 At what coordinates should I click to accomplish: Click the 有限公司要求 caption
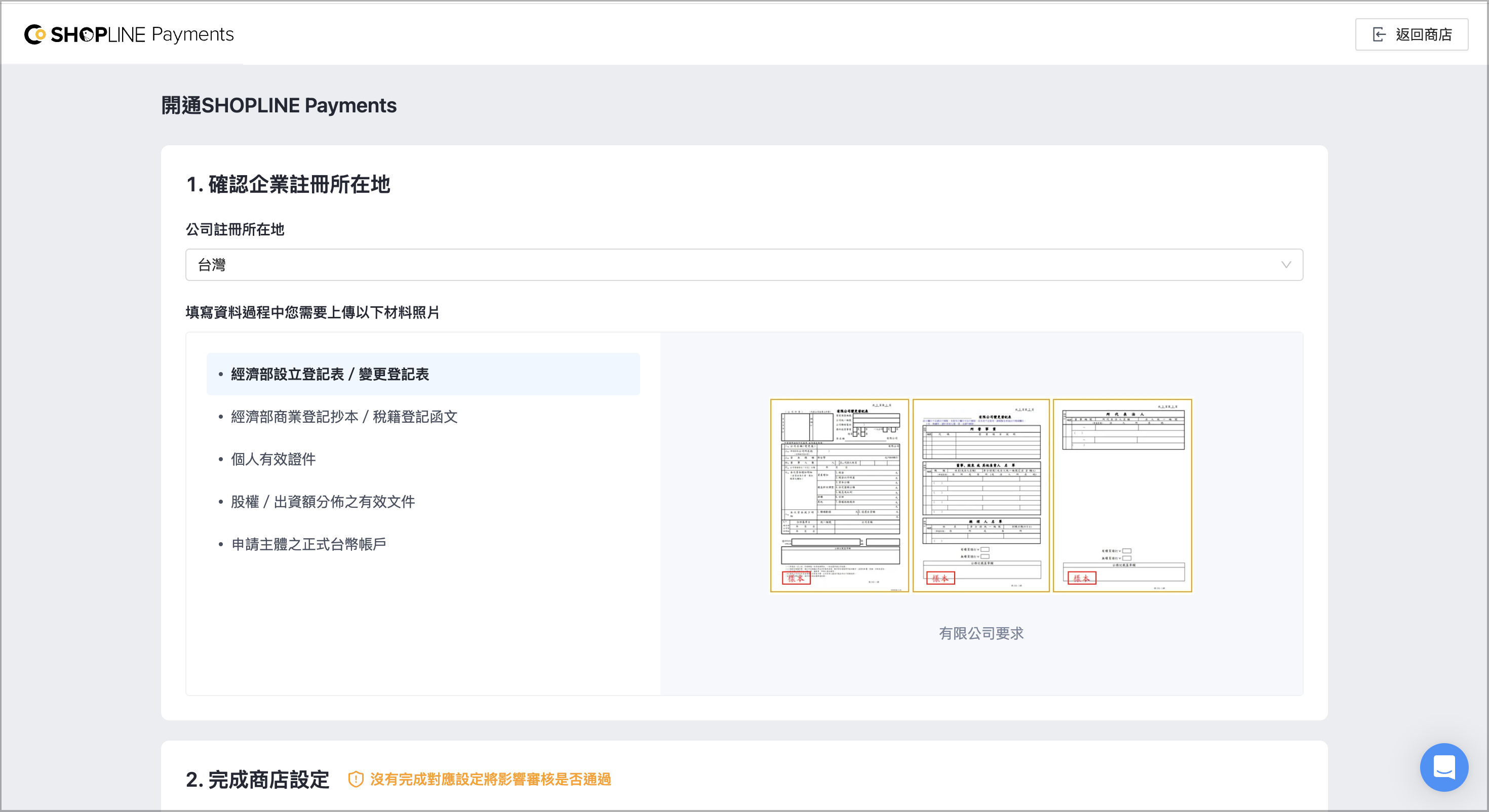(981, 633)
